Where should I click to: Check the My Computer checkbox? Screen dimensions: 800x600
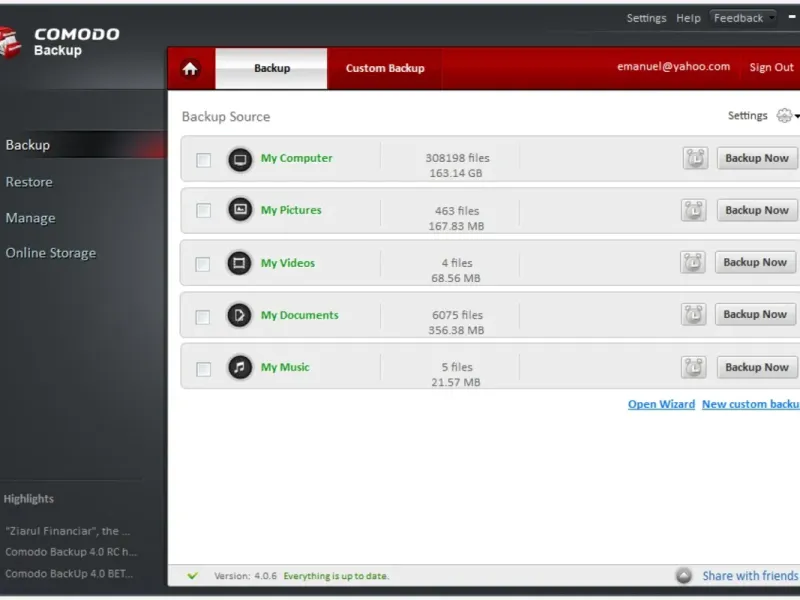pyautogui.click(x=204, y=160)
